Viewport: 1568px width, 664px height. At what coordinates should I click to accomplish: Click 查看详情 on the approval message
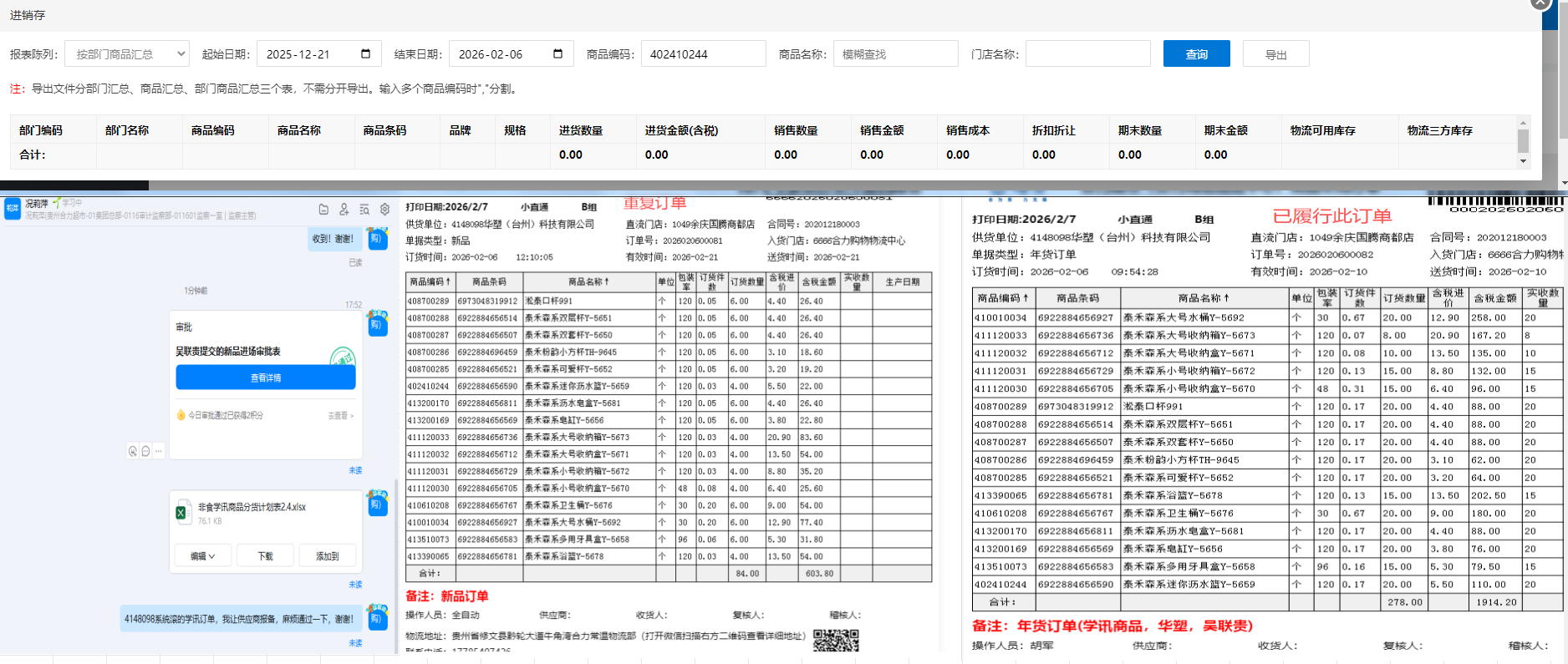266,378
